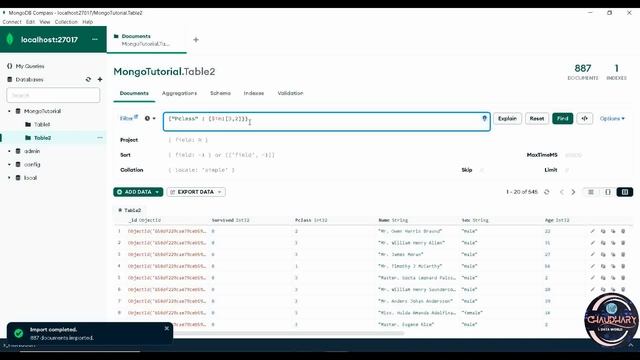Go to next page of documents
This screenshot has height=360, width=640.
573,192
